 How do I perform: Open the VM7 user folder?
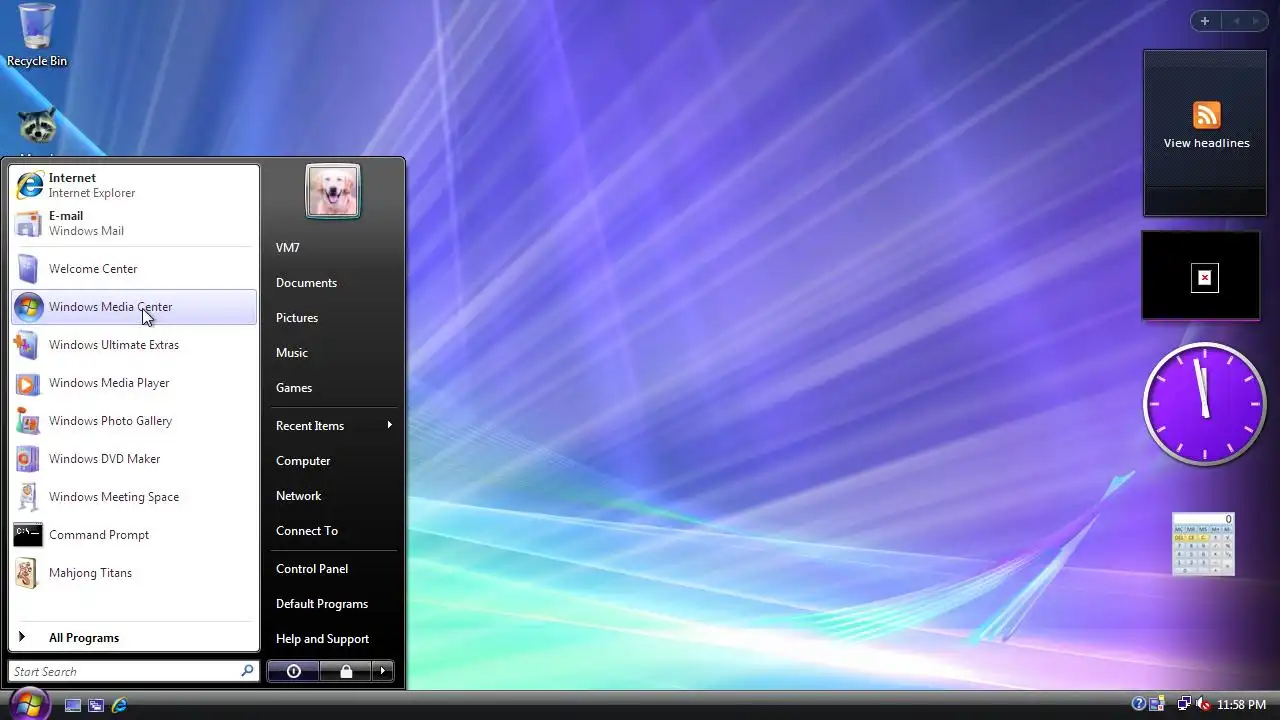pyautogui.click(x=332, y=248)
